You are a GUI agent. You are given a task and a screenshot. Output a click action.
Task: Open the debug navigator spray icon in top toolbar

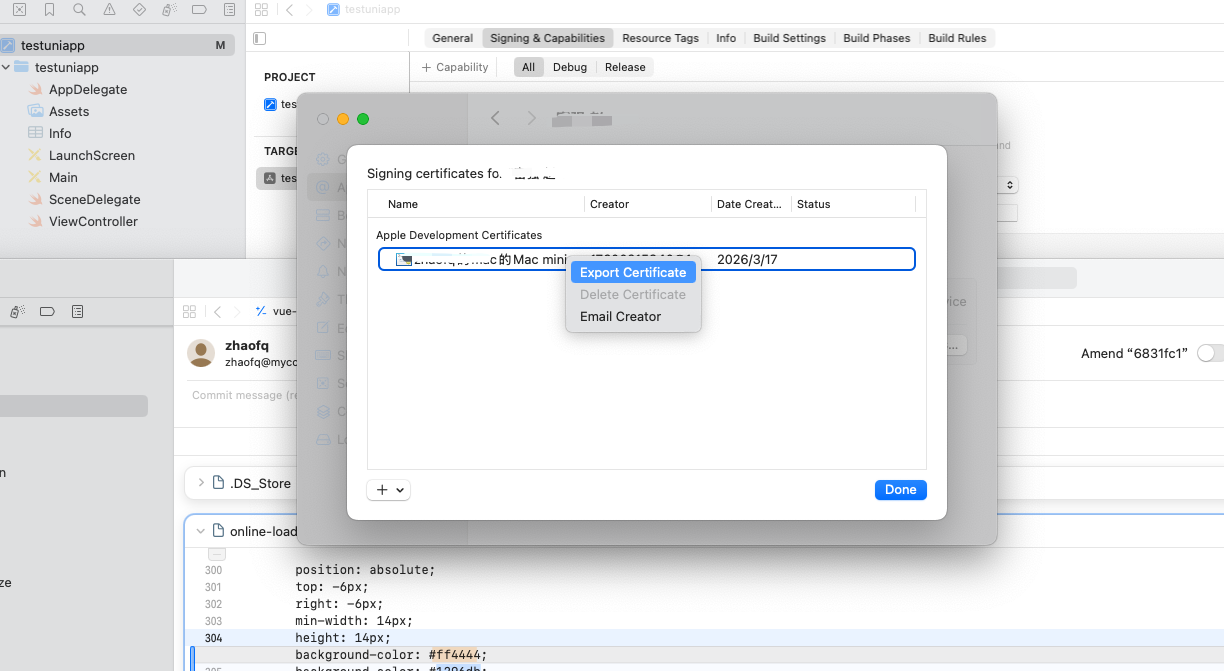(x=169, y=9)
